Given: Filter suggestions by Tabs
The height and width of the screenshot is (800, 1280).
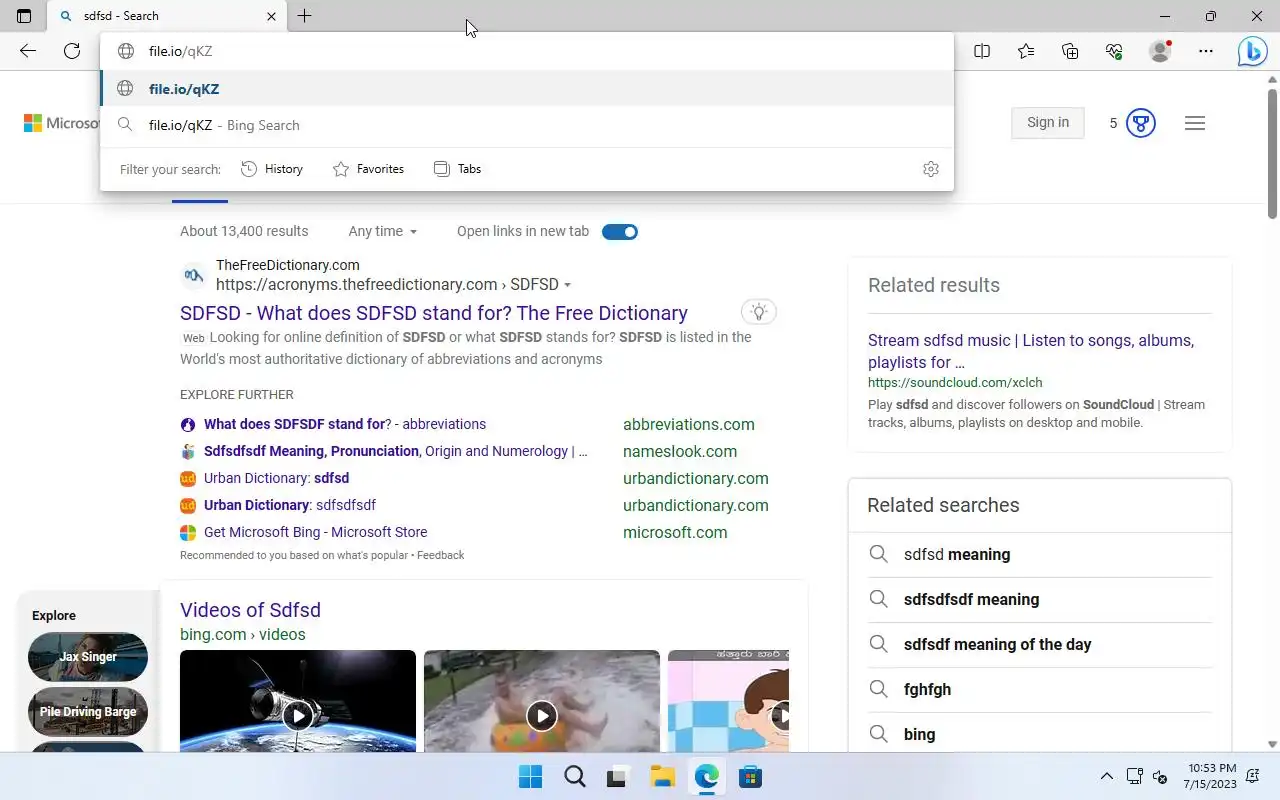Looking at the screenshot, I should point(457,169).
